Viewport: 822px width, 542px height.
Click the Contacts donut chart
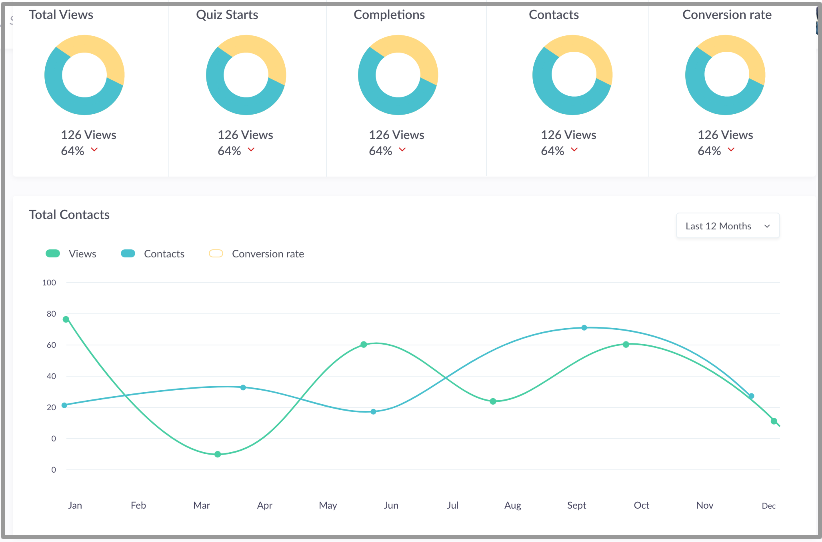[572, 75]
